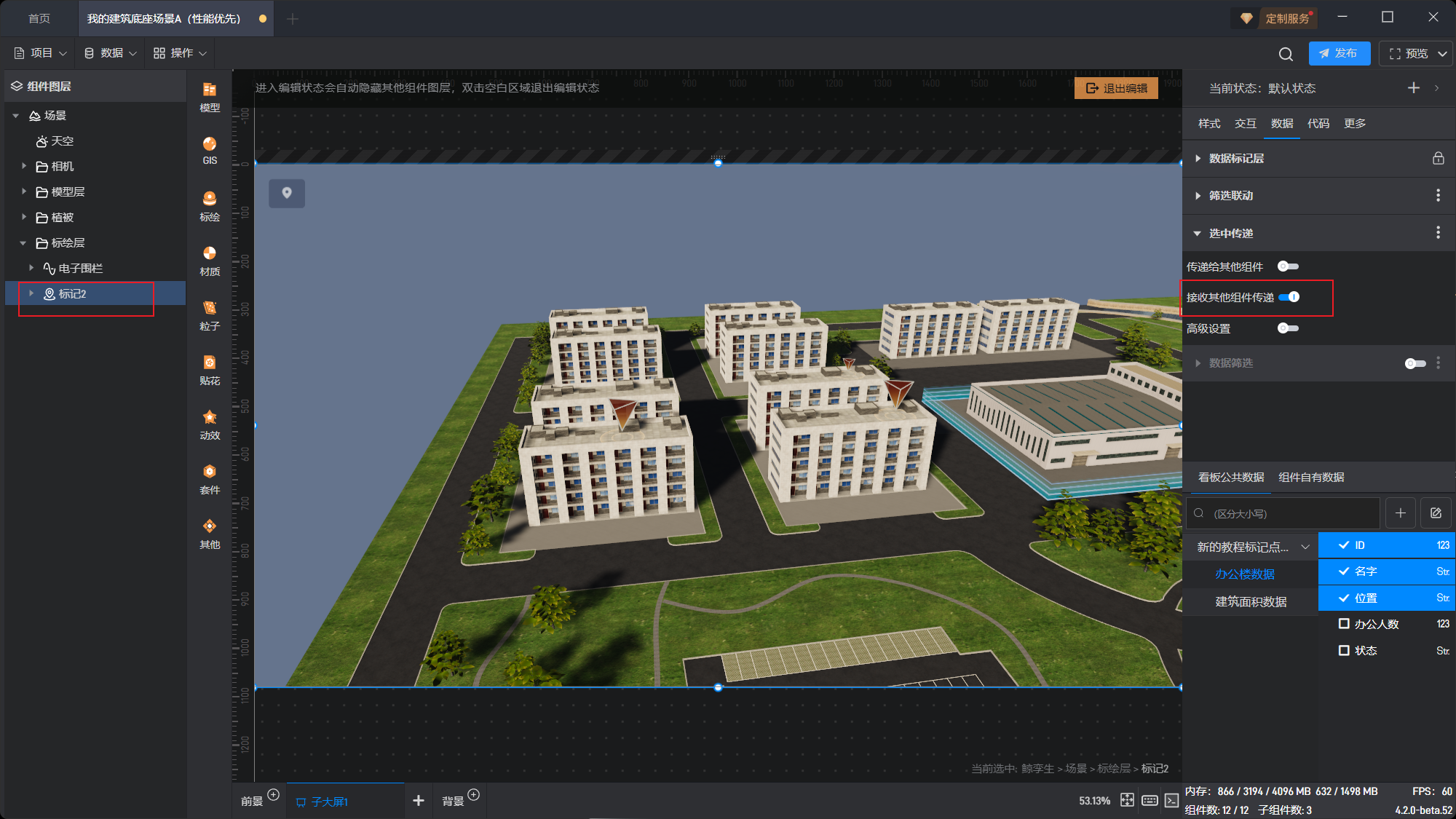Open the 项目 menu
The height and width of the screenshot is (819, 1456).
coord(41,53)
